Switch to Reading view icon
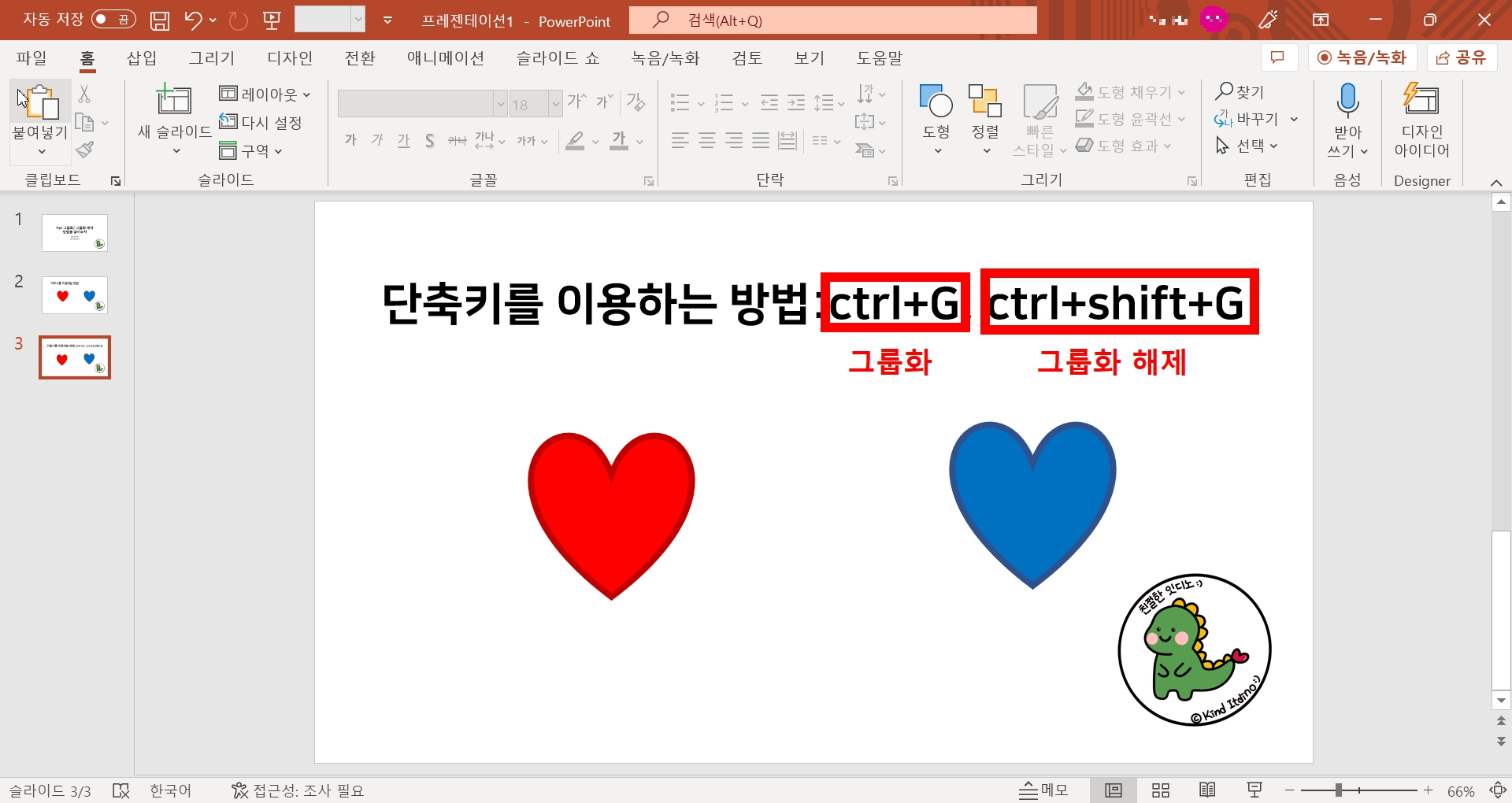This screenshot has width=1512, height=803. tap(1207, 790)
